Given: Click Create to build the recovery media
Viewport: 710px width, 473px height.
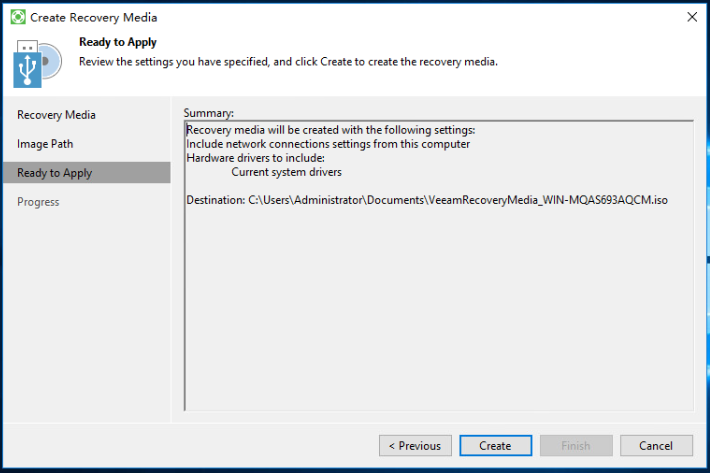Looking at the screenshot, I should (x=495, y=446).
